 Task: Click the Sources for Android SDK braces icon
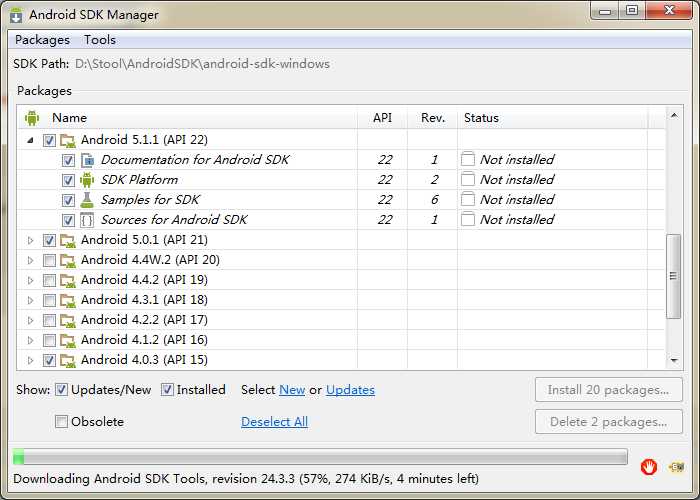click(87, 220)
